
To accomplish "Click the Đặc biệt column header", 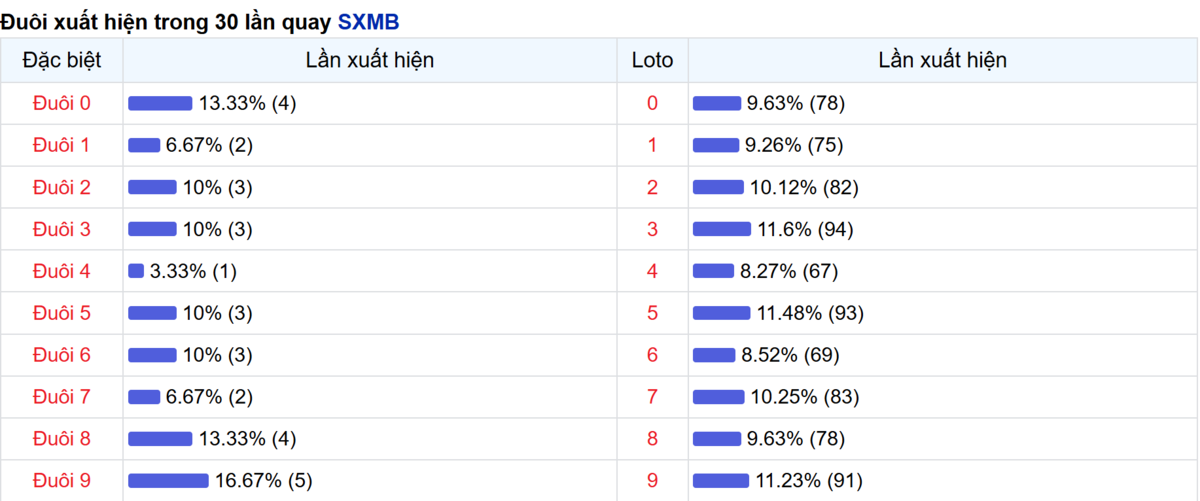I will [x=61, y=60].
